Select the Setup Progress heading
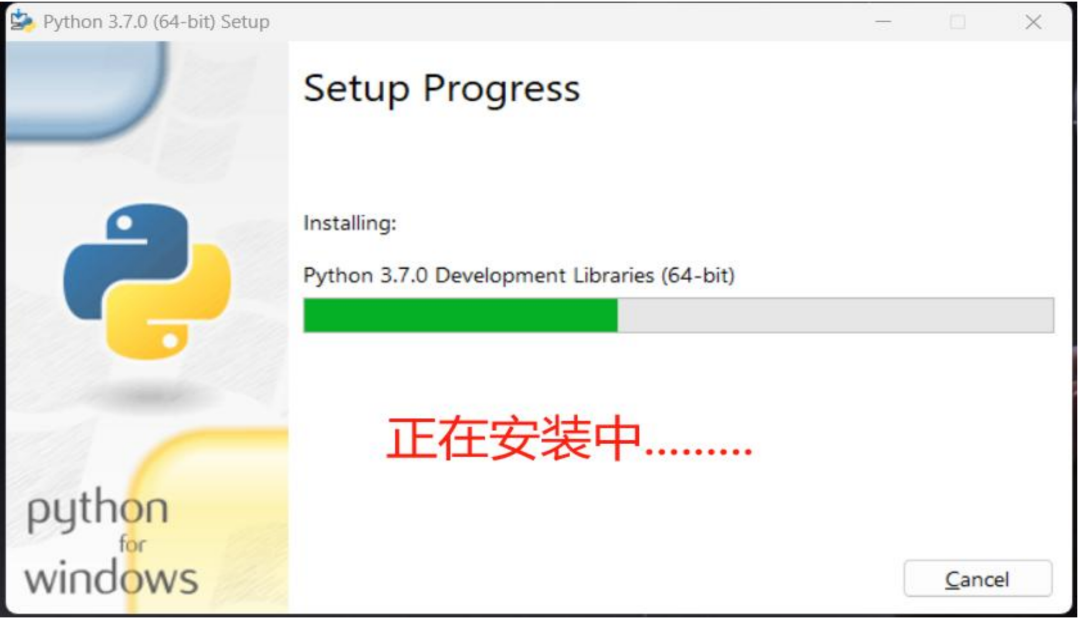Screen dimensions: 1080x619 pyautogui.click(x=442, y=90)
